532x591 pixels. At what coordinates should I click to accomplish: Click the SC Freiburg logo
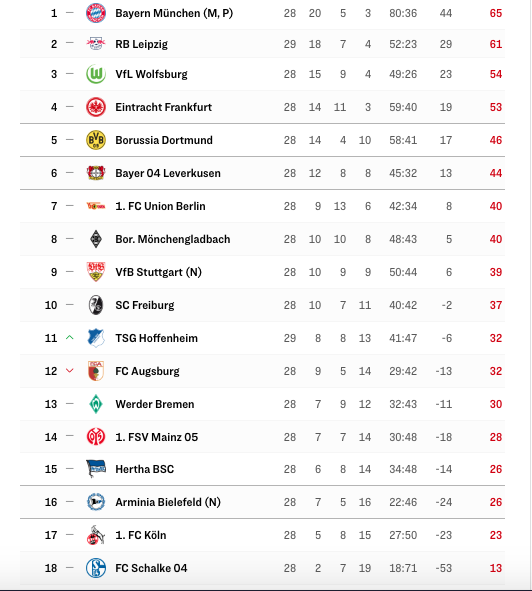[96, 305]
